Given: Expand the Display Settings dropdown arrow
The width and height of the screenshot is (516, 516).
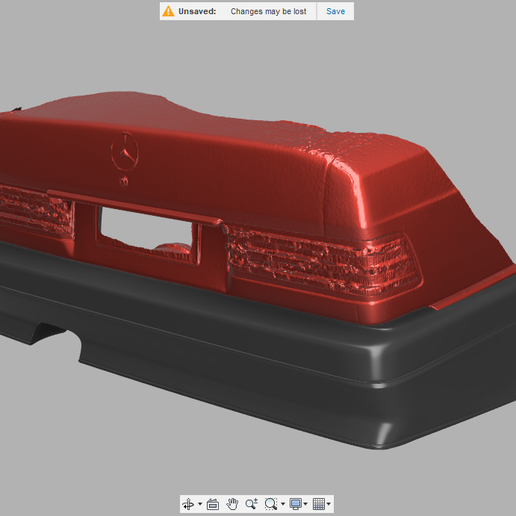Looking at the screenshot, I should pyautogui.click(x=305, y=504).
